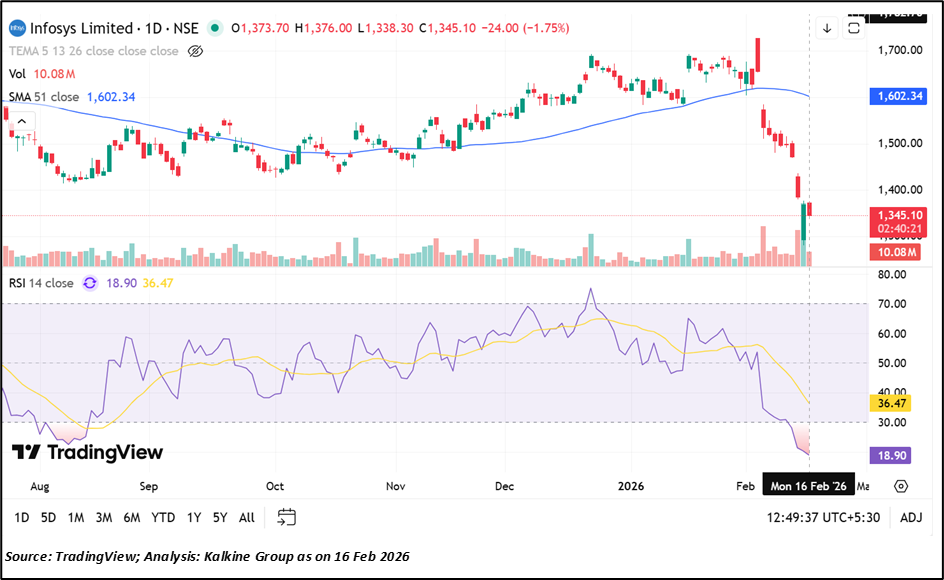The image size is (944, 580).
Task: Toggle fullscreen chart view icon
Action: tap(854, 28)
